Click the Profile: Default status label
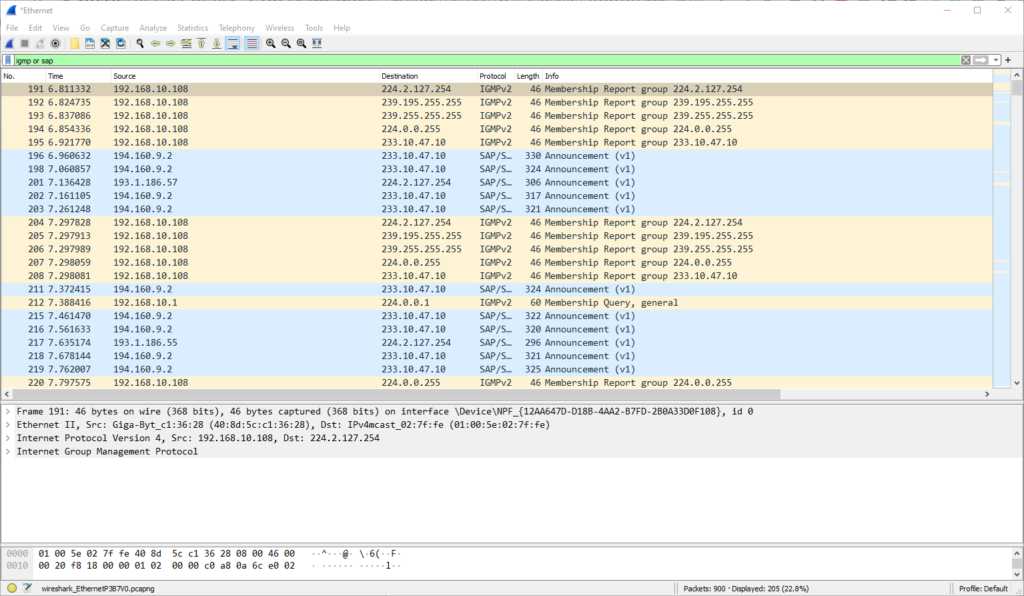The height and width of the screenshot is (596, 1024). [x=983, y=588]
